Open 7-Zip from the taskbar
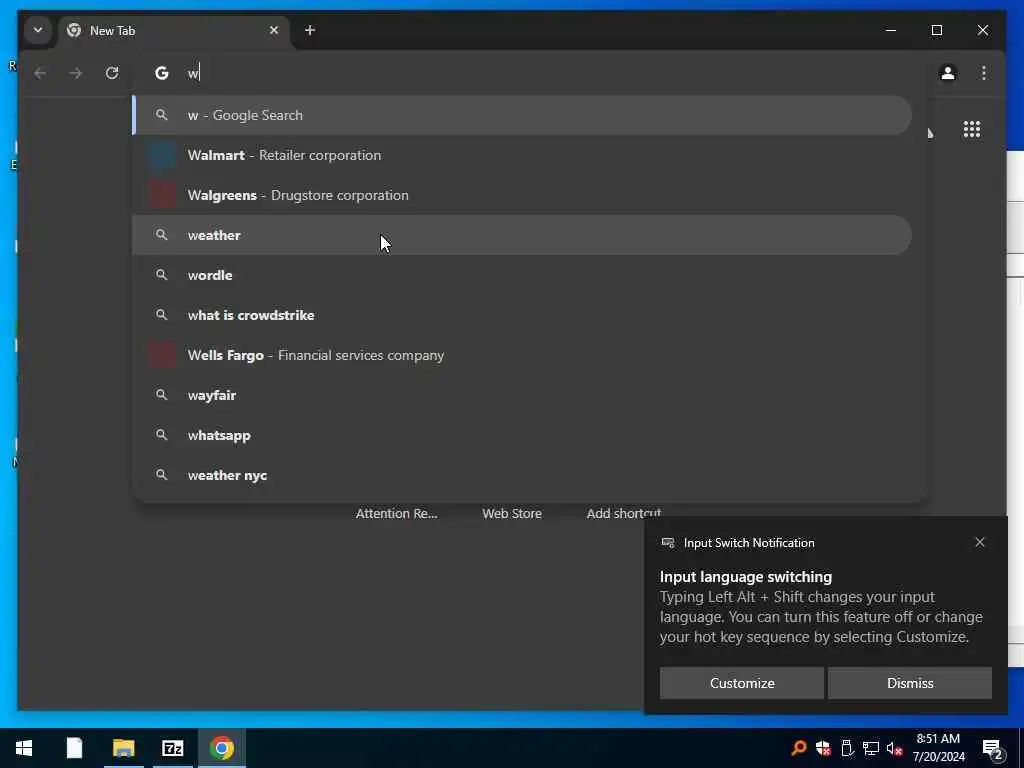Screen dimensions: 1024x768 pyautogui.click(x=172, y=748)
